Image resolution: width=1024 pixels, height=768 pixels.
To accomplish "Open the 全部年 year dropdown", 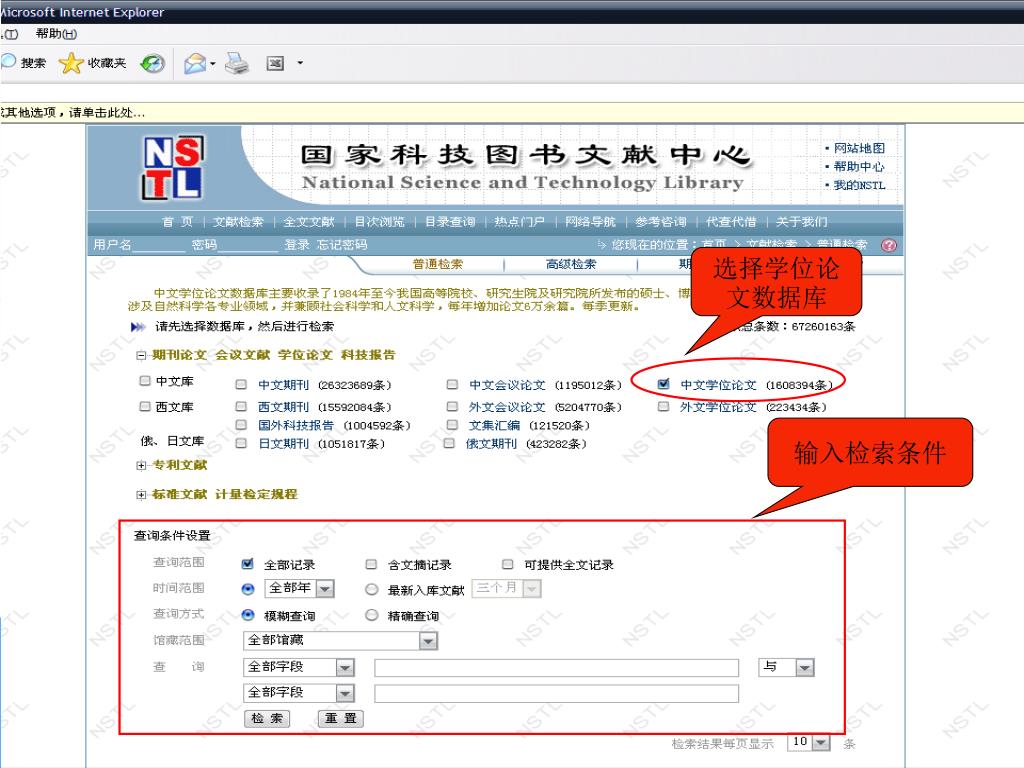I will 300,588.
